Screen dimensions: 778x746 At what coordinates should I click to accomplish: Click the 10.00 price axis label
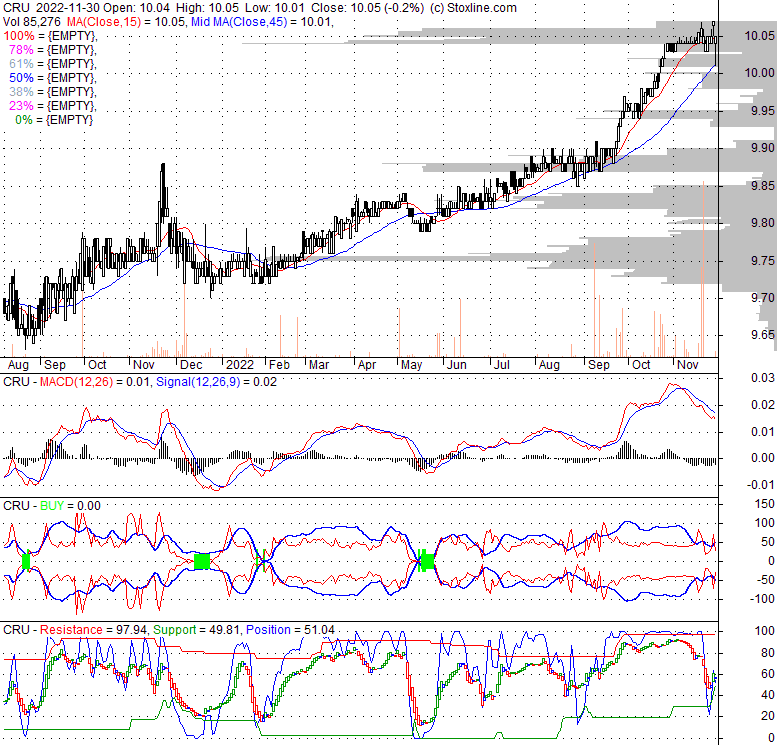tap(755, 73)
